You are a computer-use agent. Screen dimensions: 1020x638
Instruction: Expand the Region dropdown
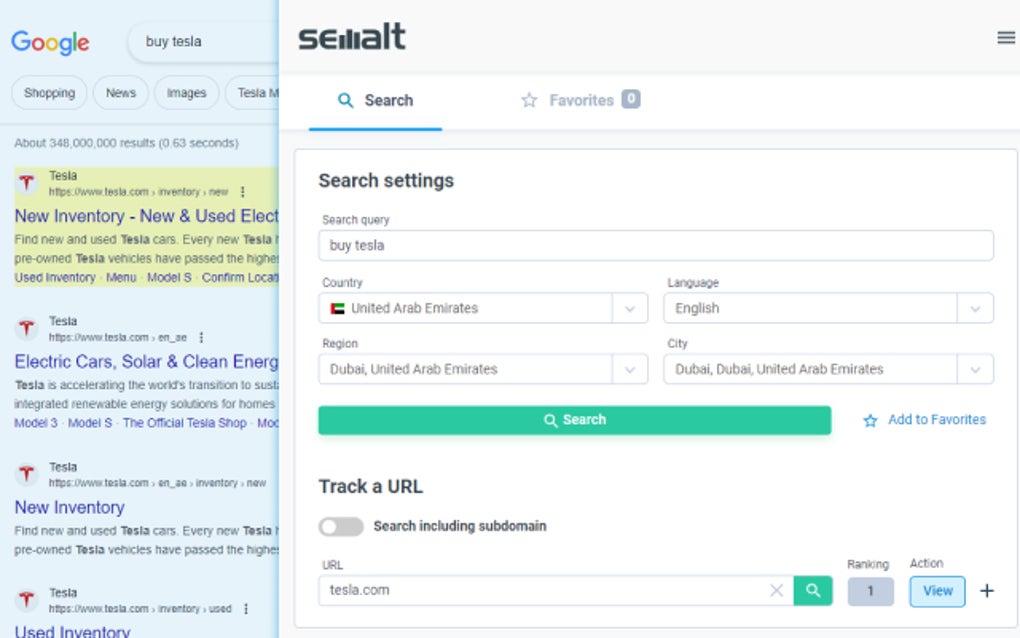click(x=629, y=369)
